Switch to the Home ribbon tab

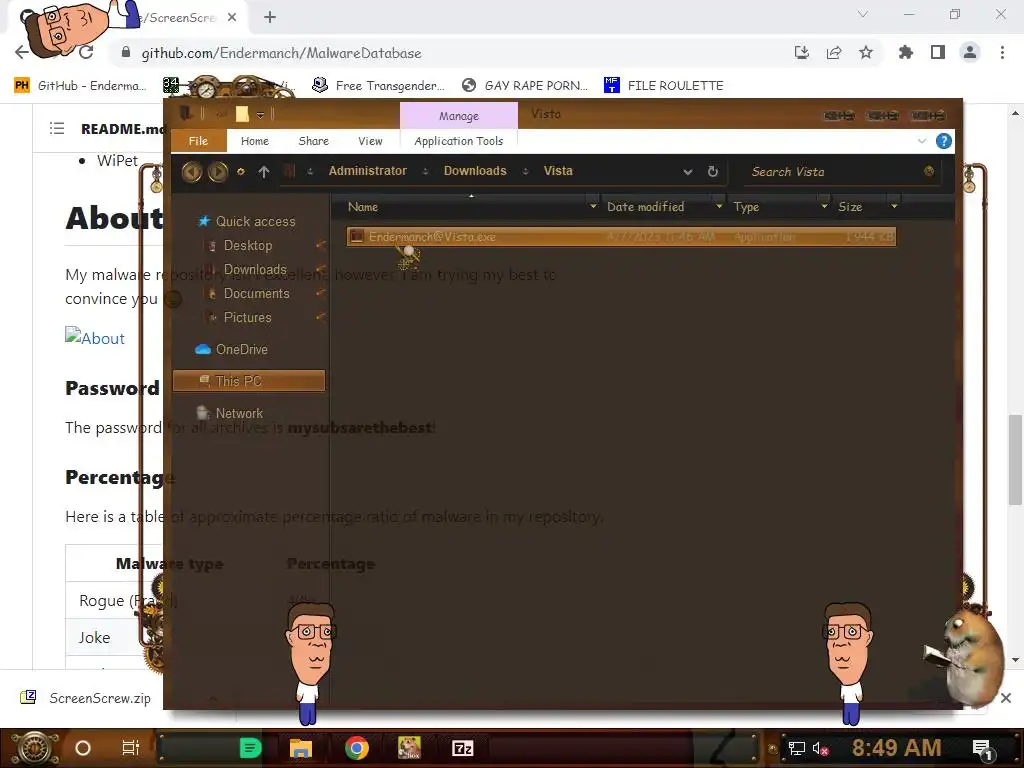[x=255, y=141]
